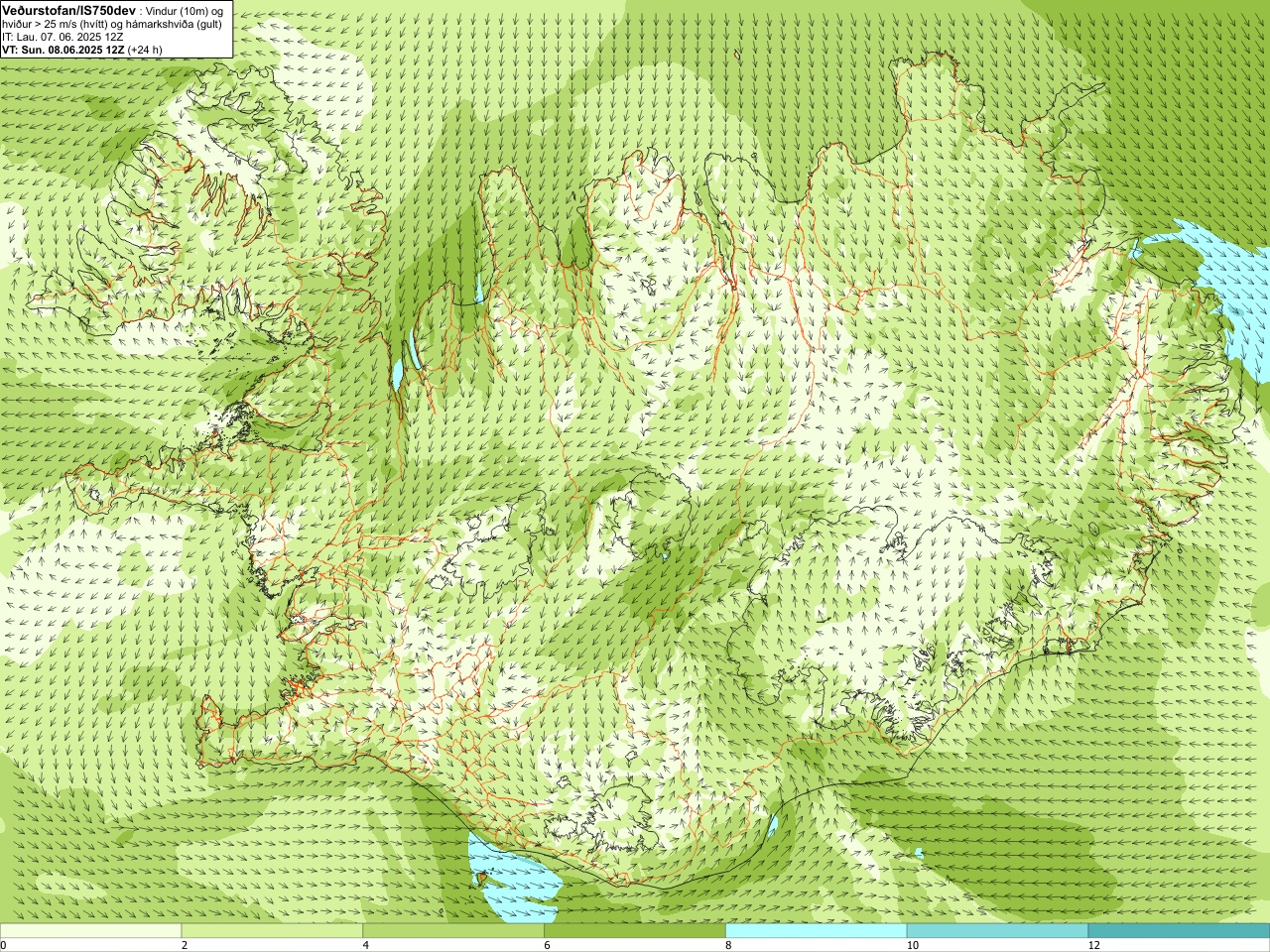Click the 'VT: Sun. 08.06.2025 12Z (+24 h)' line

coord(82,50)
